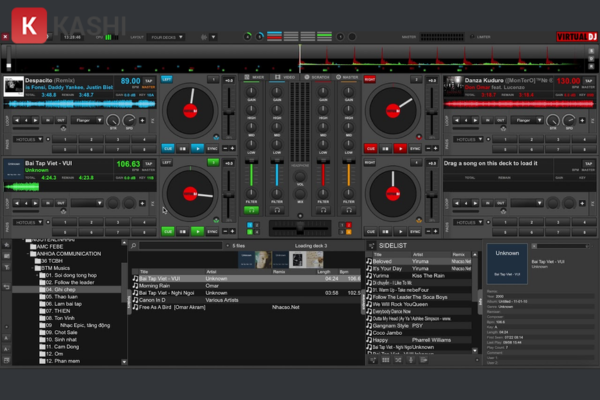Switch to the VIDEO tab

[x=285, y=77]
